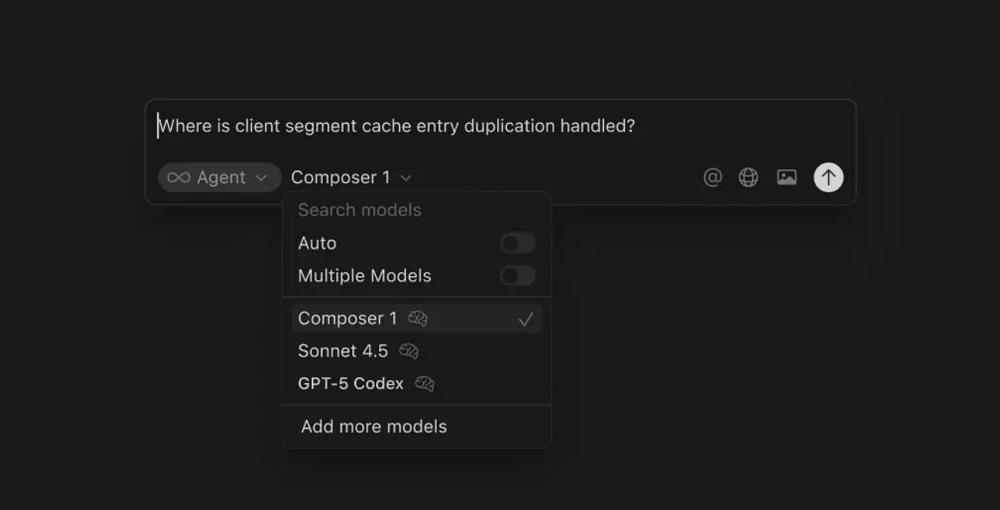Click the chevron beside the Composer 1 selector
1000x510 pixels.
[x=406, y=178]
